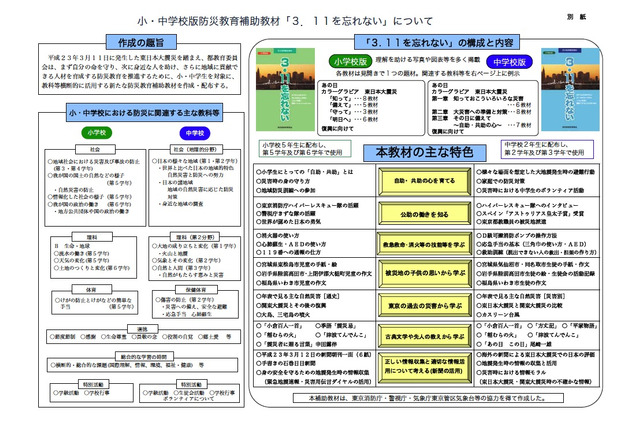Click the 小・中学校における防災に関連する主な教科等 heading
Viewport: 640px width, 426px height.
144,113
